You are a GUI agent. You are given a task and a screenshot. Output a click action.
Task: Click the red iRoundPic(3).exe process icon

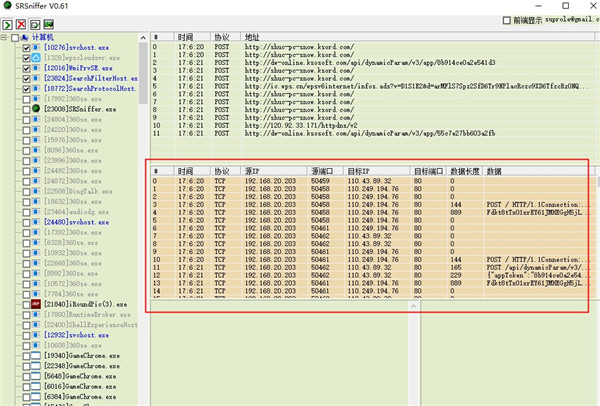coord(37,302)
